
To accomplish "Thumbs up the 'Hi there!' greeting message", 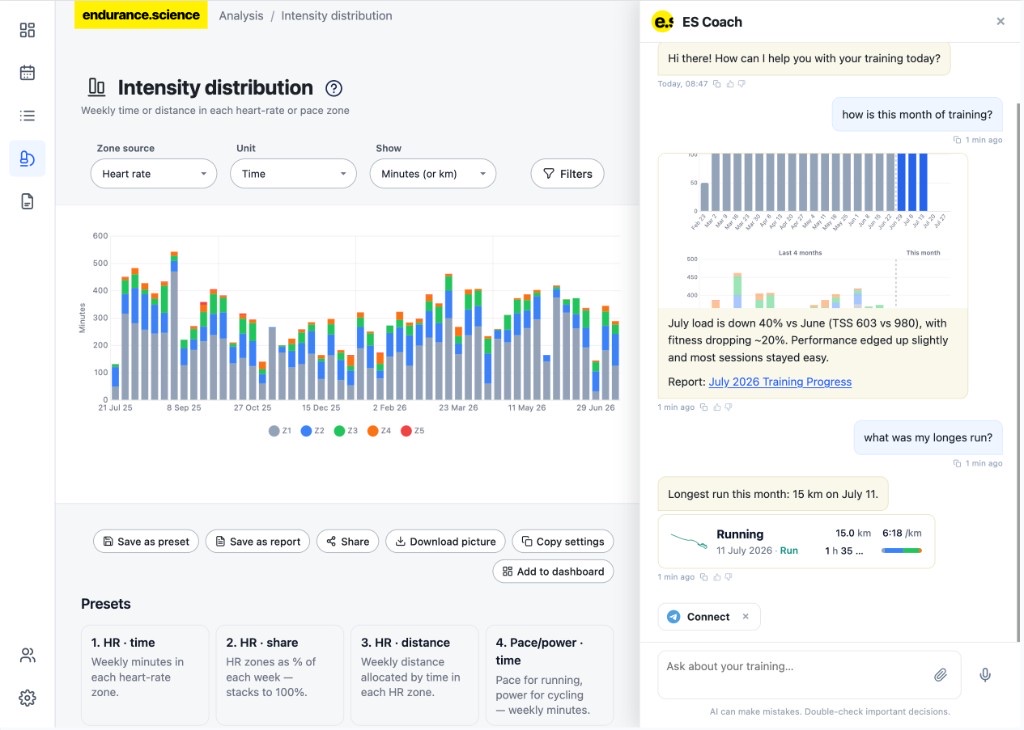I will pos(729,84).
